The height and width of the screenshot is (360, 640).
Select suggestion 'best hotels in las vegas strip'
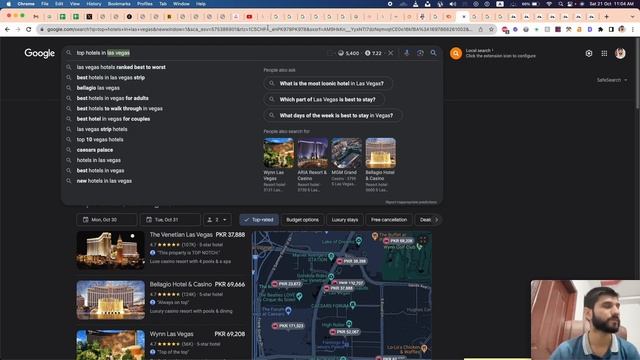click(111, 78)
